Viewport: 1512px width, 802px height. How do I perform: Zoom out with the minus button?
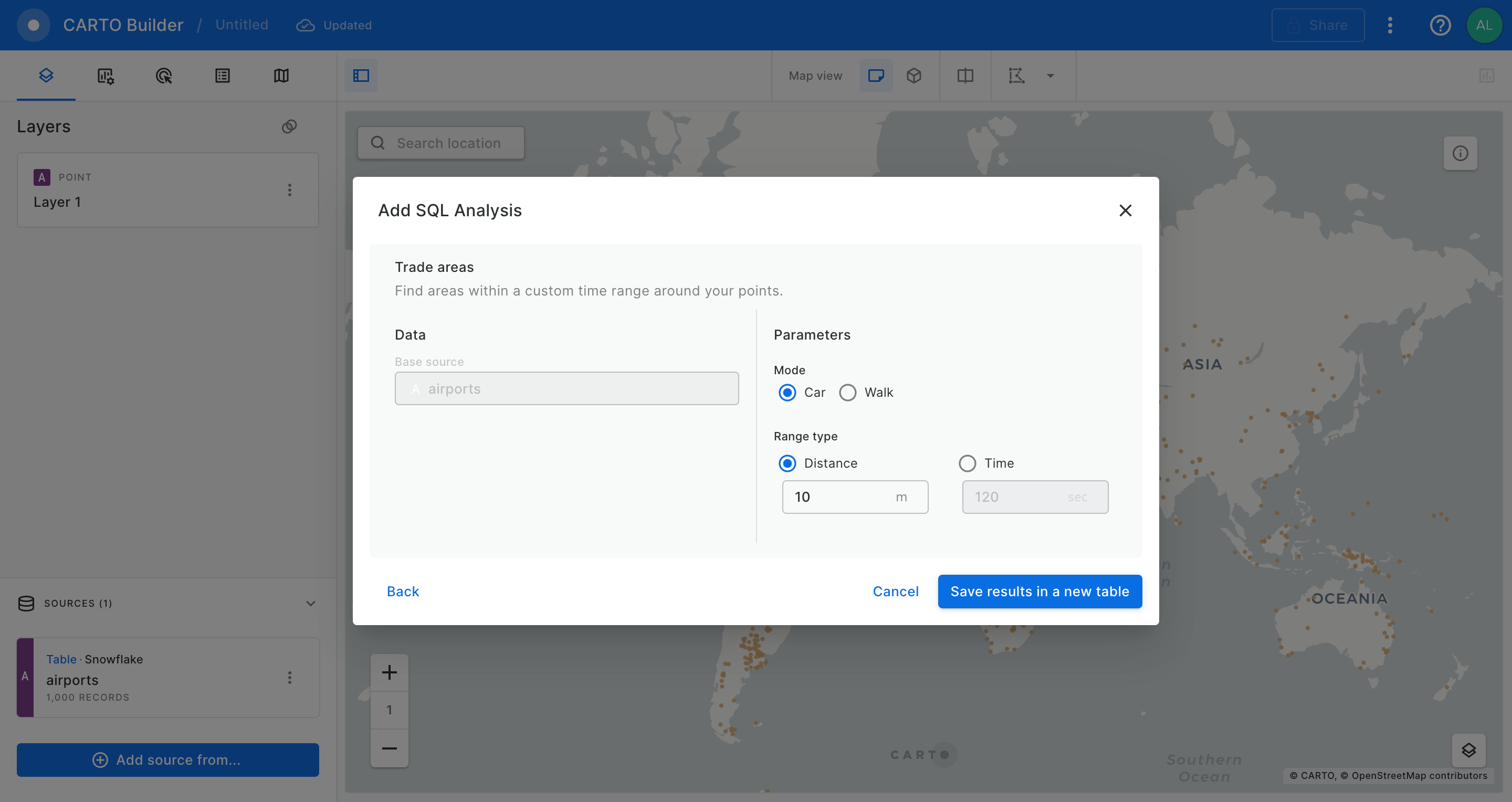tap(389, 748)
